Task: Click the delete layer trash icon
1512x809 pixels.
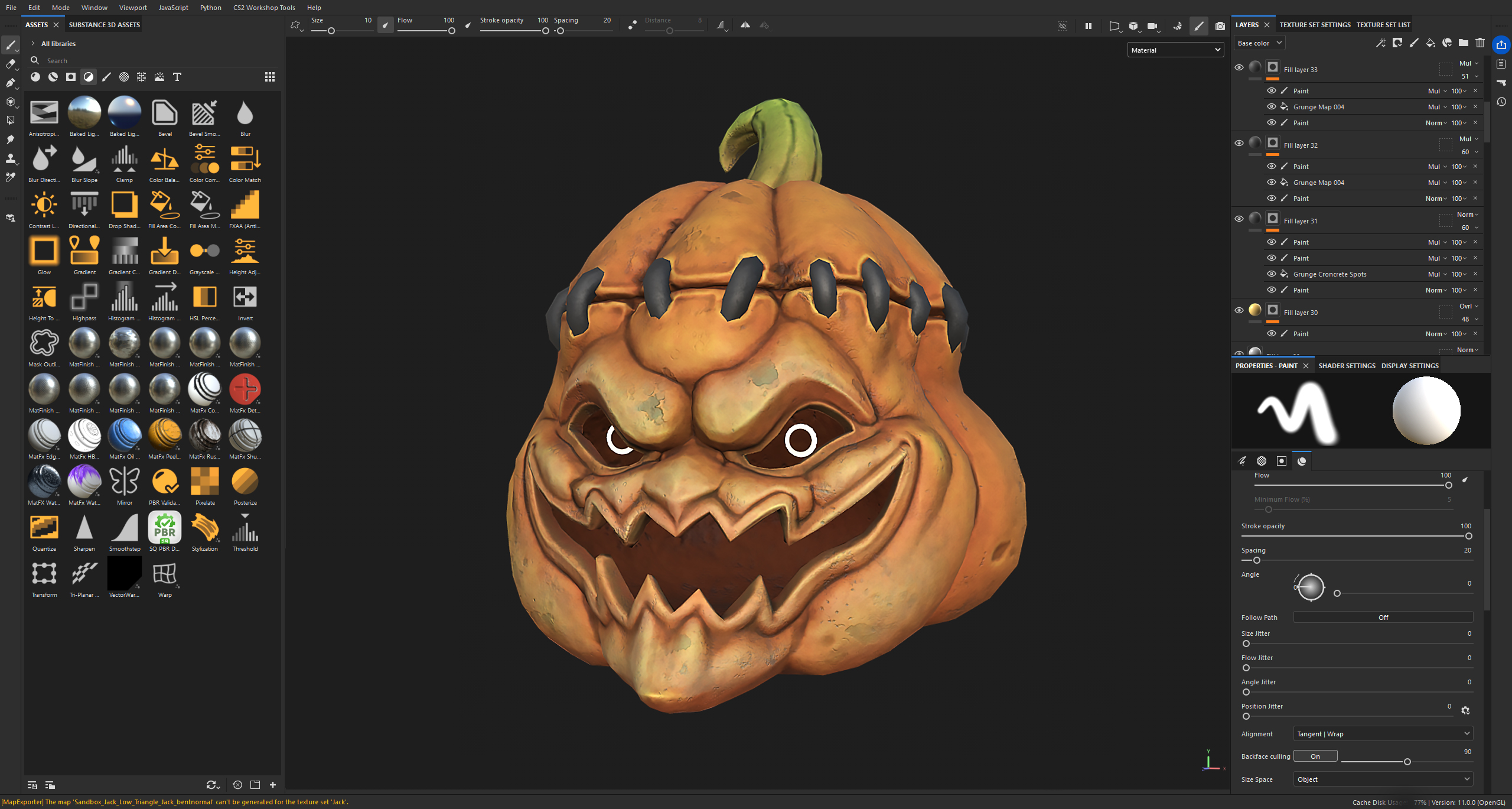Action: (1480, 43)
